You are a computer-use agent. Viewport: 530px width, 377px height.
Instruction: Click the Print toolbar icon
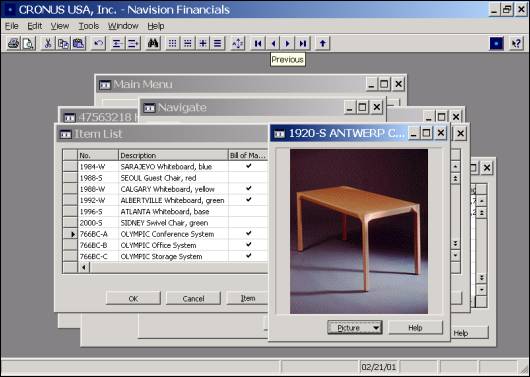pos(14,43)
